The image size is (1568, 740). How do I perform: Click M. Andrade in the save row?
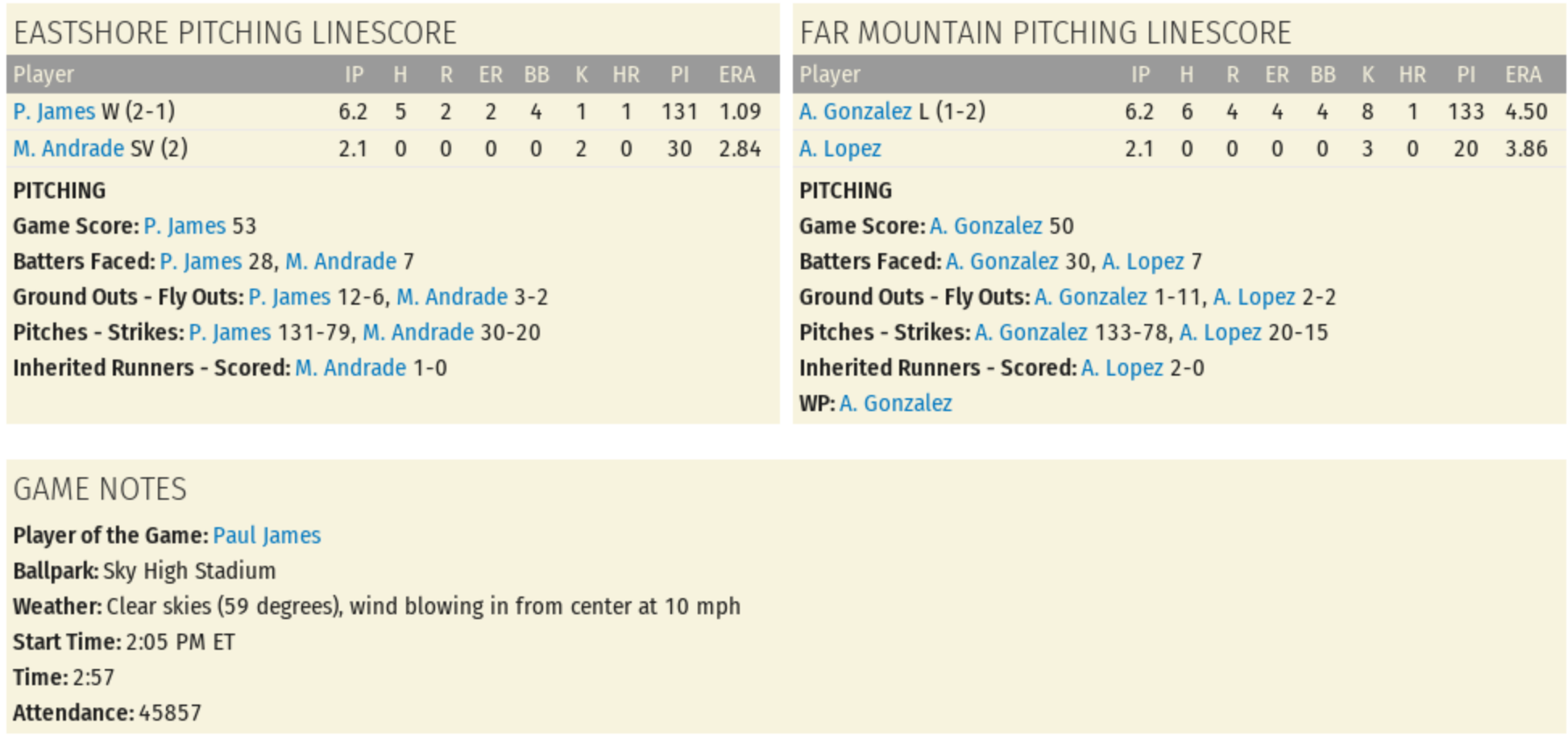coord(68,148)
